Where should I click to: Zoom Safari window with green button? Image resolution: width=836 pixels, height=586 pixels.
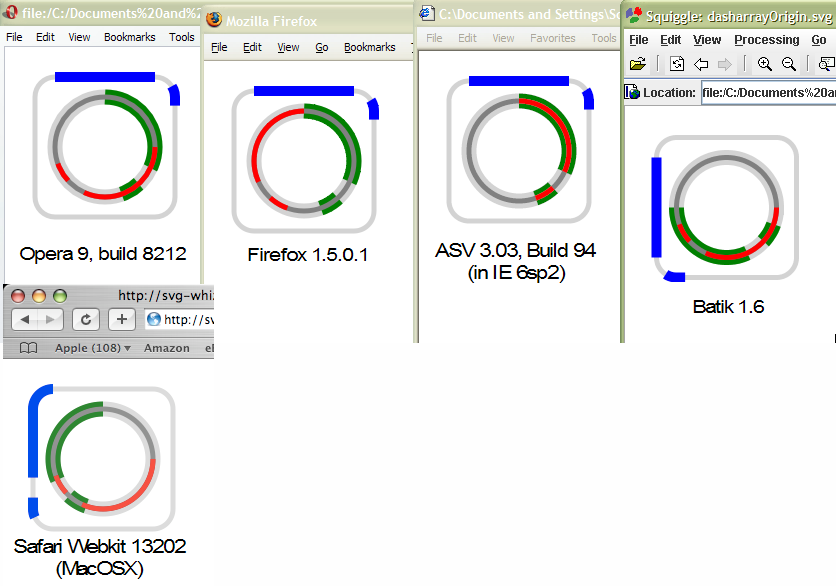click(x=60, y=296)
